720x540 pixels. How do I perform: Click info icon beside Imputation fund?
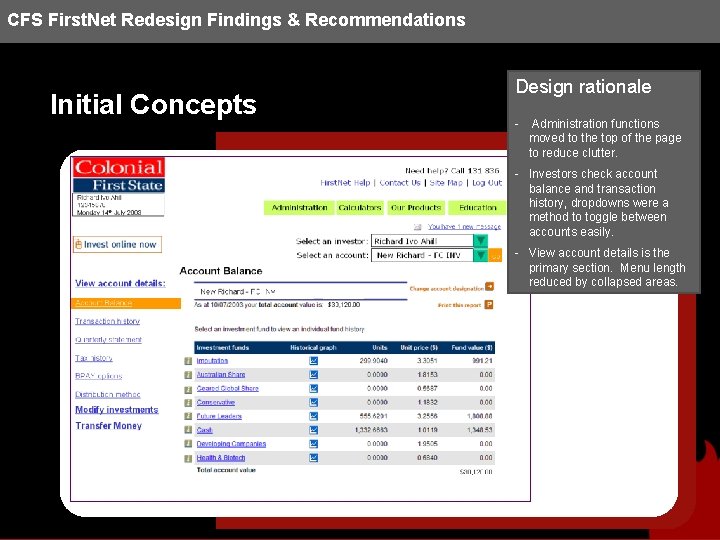pyautogui.click(x=188, y=361)
